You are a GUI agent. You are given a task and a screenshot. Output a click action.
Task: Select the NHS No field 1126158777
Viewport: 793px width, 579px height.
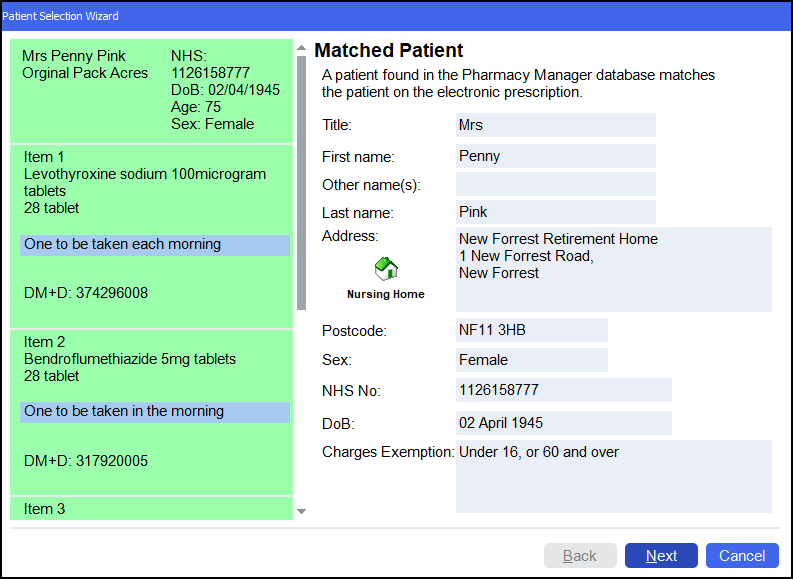pyautogui.click(x=563, y=390)
